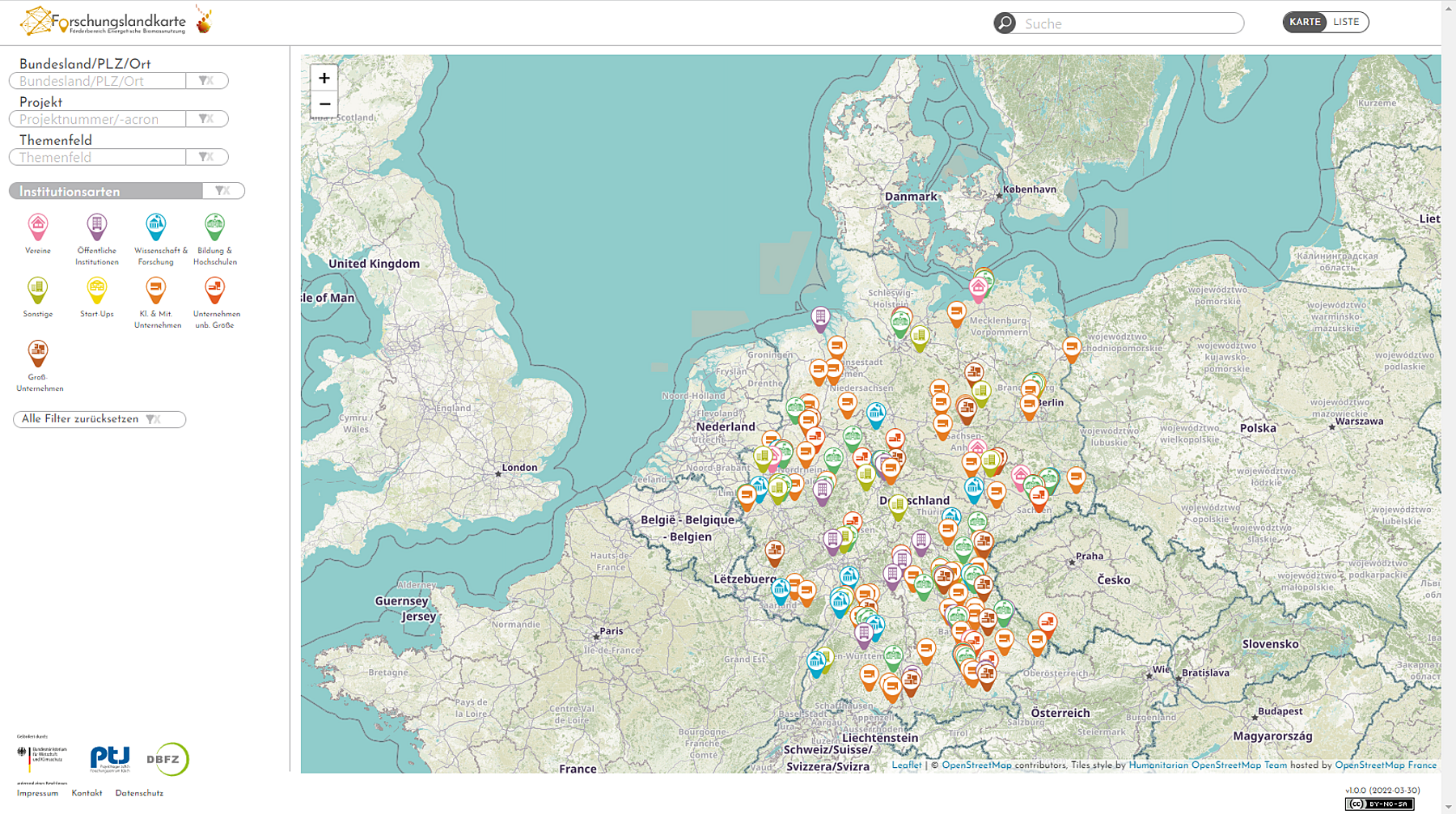Select Unternehmen unb. Größe icon
1456x814 pixels.
click(214, 290)
